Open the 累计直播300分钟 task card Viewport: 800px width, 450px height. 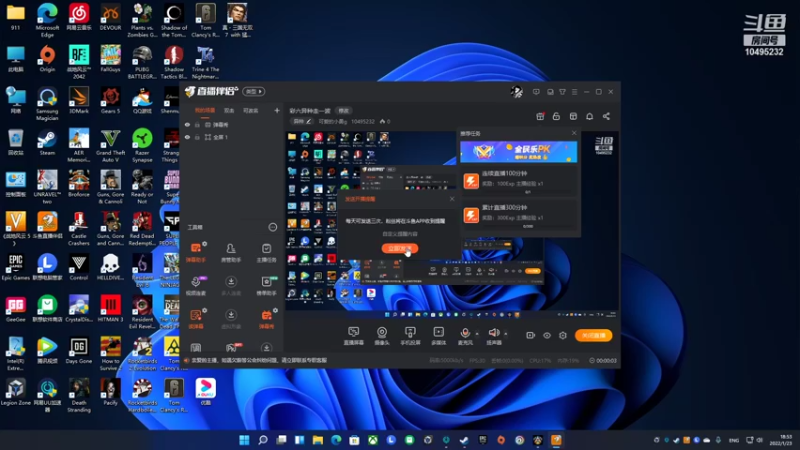[519, 215]
